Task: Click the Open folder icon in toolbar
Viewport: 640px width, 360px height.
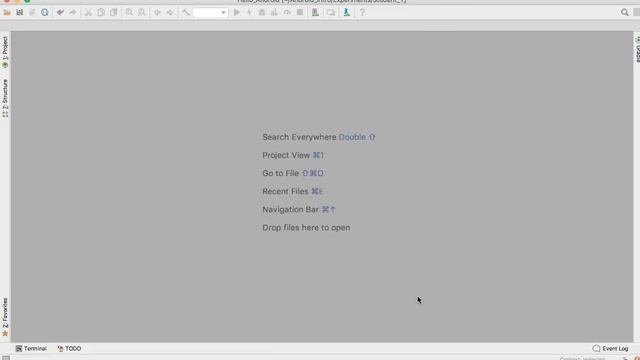Action: point(7,13)
